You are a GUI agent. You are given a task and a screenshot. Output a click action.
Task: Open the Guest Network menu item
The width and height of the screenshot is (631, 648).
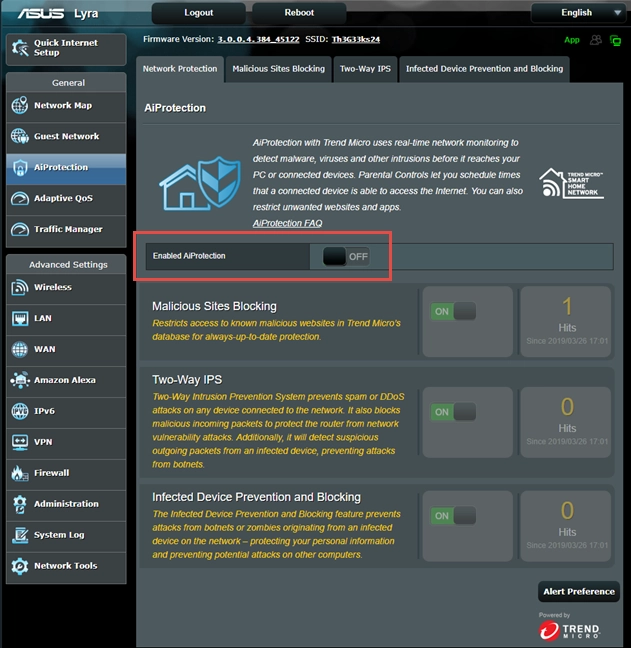point(66,136)
